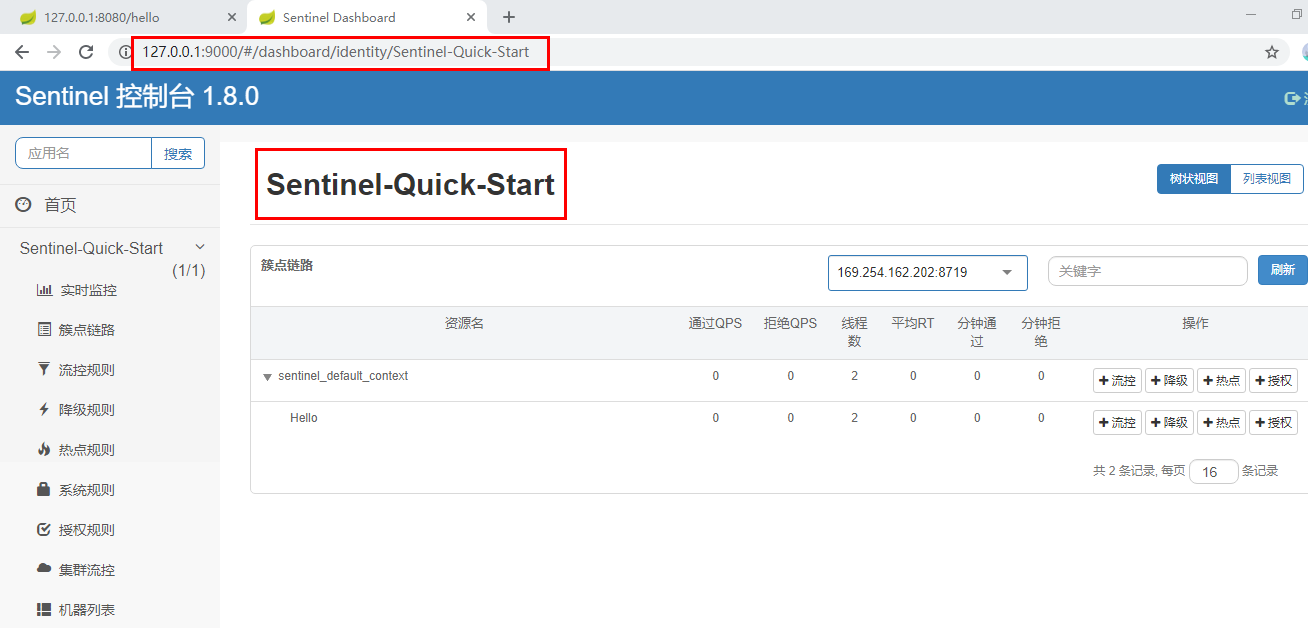Viewport: 1308px width, 628px height.
Task: Click the 系统规则 lock icon
Action: [x=44, y=489]
